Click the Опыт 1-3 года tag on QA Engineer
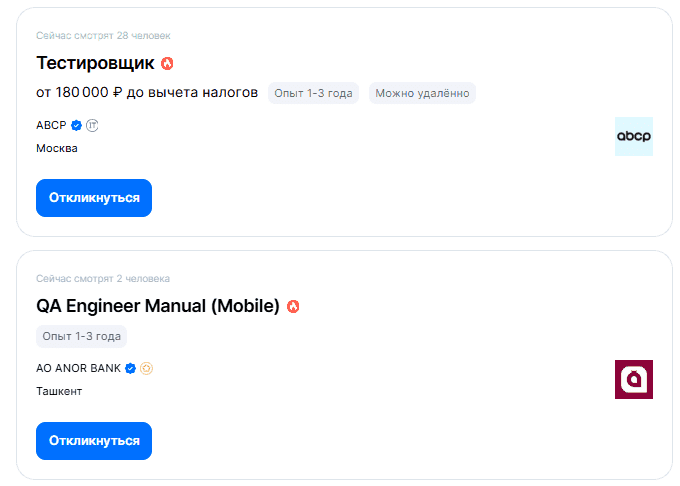Image resolution: width=680 pixels, height=486 pixels. tap(82, 336)
